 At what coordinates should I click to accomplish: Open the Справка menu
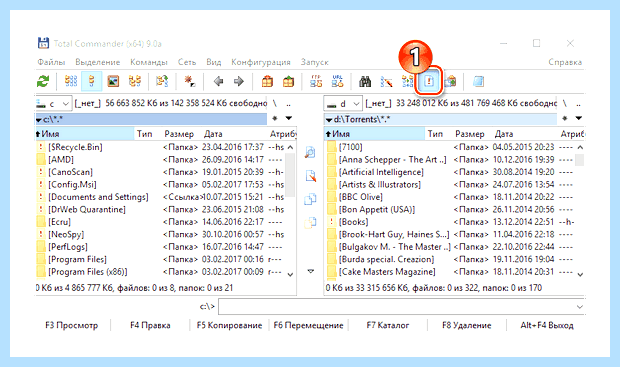point(565,62)
